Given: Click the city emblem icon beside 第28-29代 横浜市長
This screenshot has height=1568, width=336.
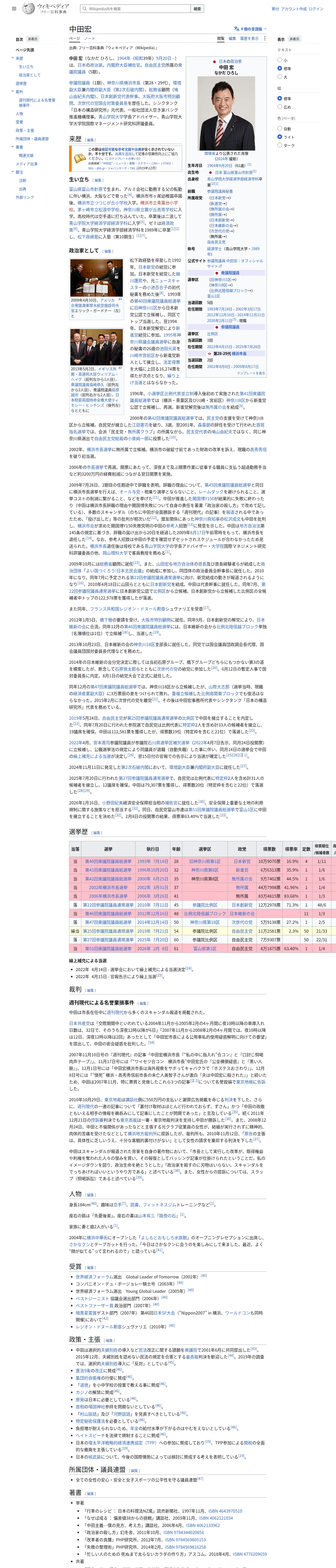Looking at the screenshot, I should point(210,354).
